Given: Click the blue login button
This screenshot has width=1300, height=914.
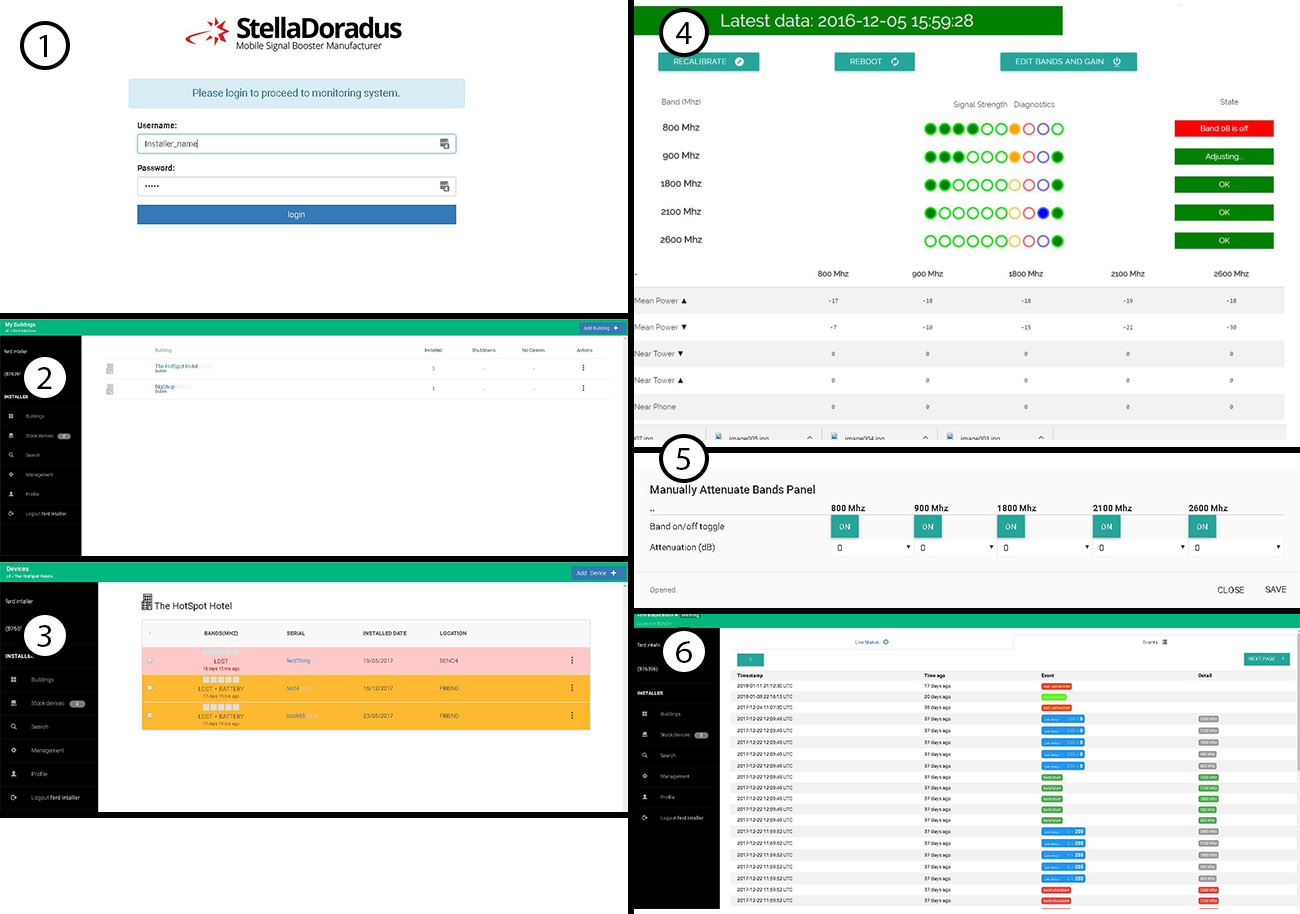Looking at the screenshot, I should [x=296, y=214].
